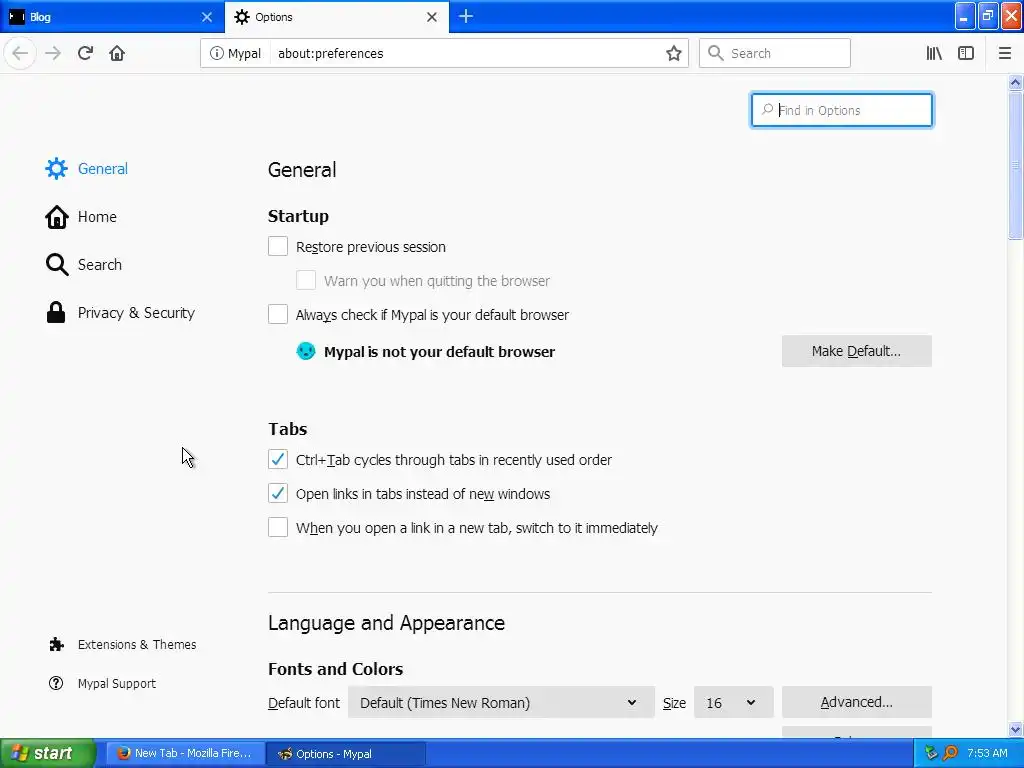Open a new tab with plus icon
The height and width of the screenshot is (768, 1024).
466,16
